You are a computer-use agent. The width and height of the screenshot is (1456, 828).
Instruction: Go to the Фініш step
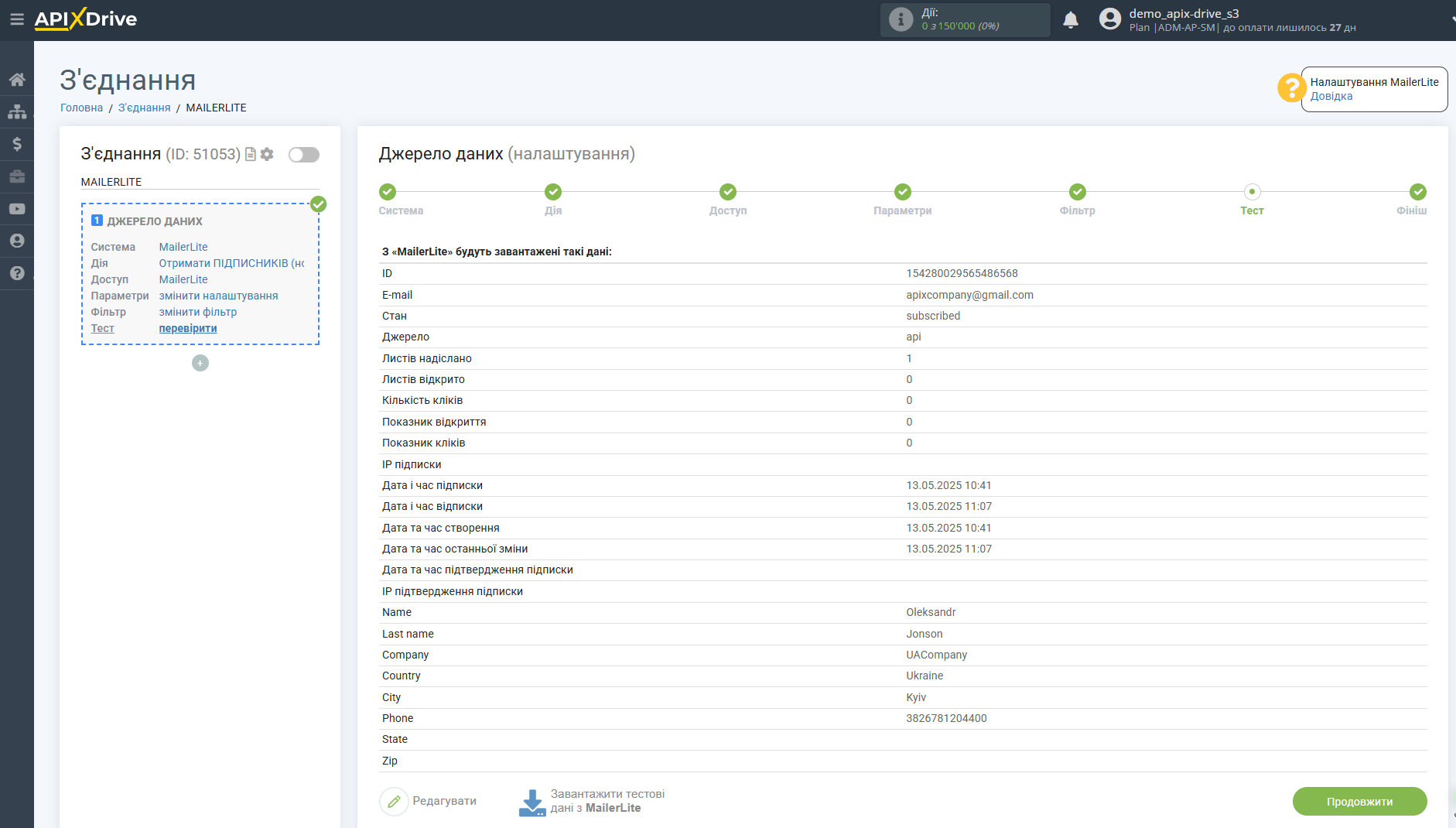click(1413, 200)
